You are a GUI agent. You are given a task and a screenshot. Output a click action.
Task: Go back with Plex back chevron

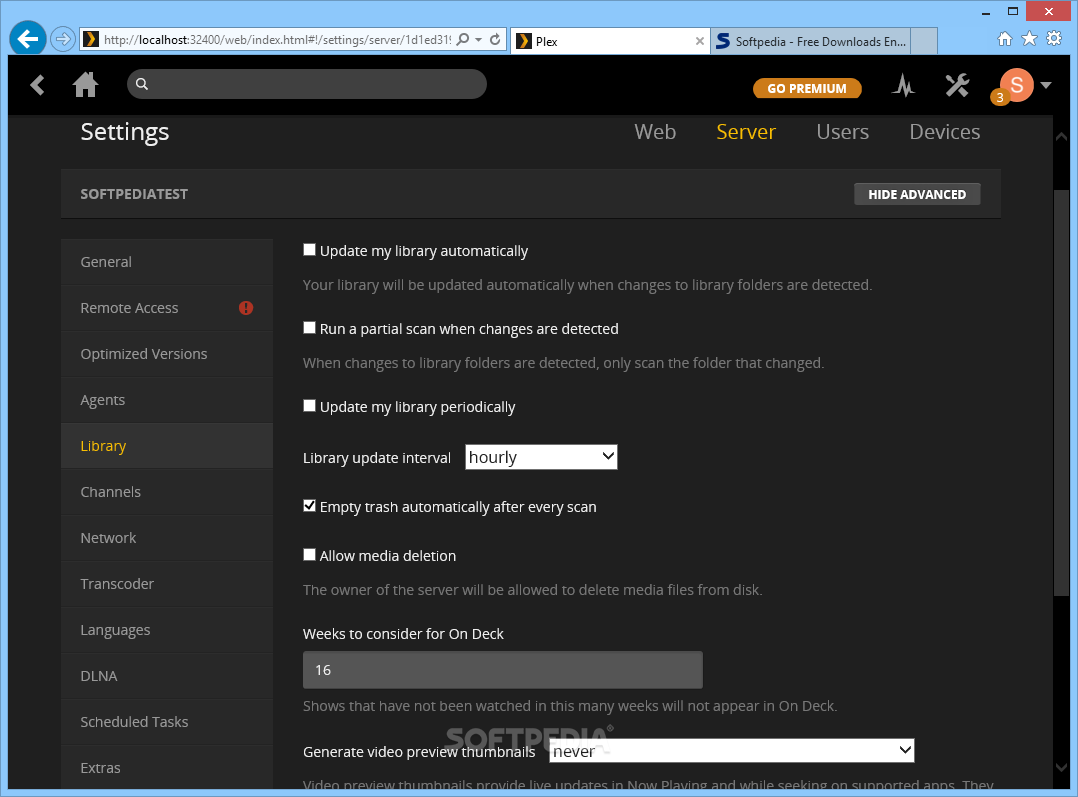37,85
